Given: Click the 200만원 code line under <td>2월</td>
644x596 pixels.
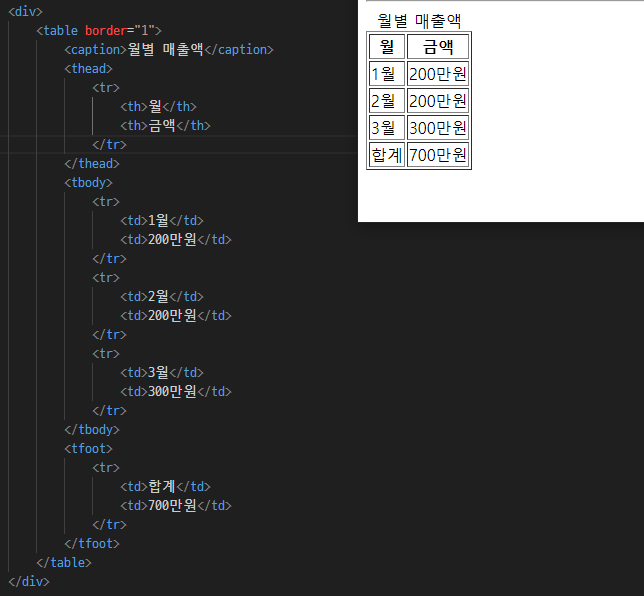Looking at the screenshot, I should point(176,315).
